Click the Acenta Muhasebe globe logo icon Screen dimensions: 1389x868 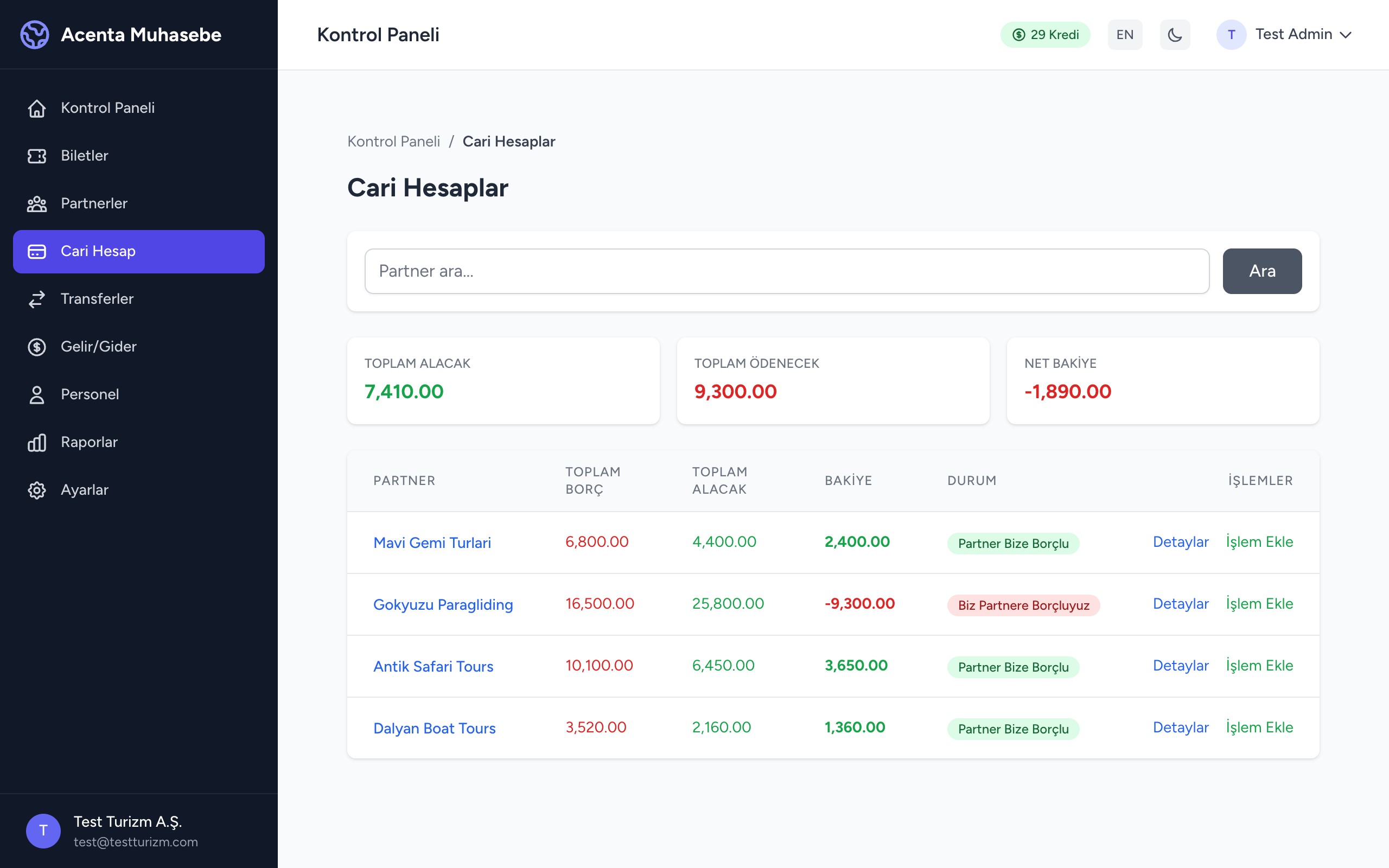point(34,34)
